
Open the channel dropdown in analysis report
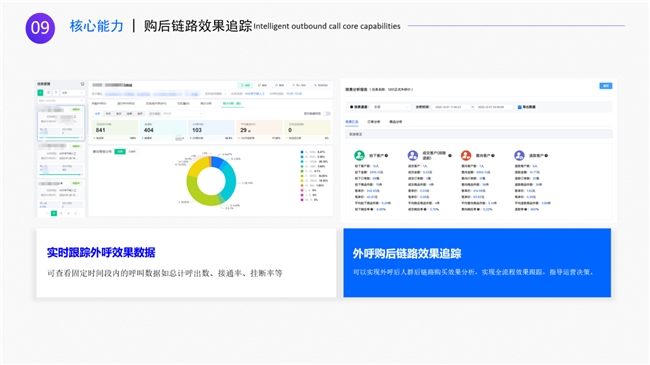[x=391, y=107]
